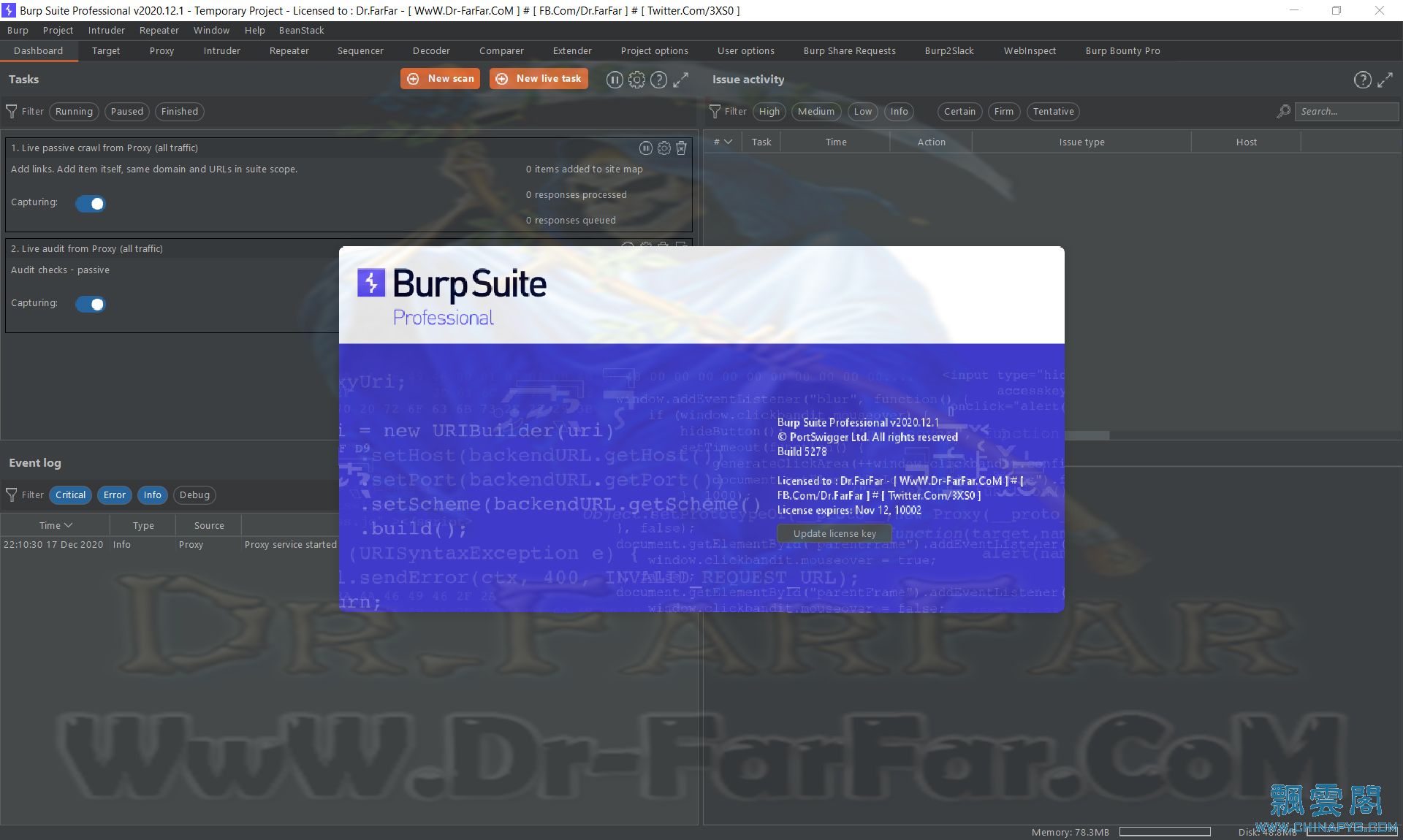Toggle the Running tasks filter

pyautogui.click(x=74, y=112)
